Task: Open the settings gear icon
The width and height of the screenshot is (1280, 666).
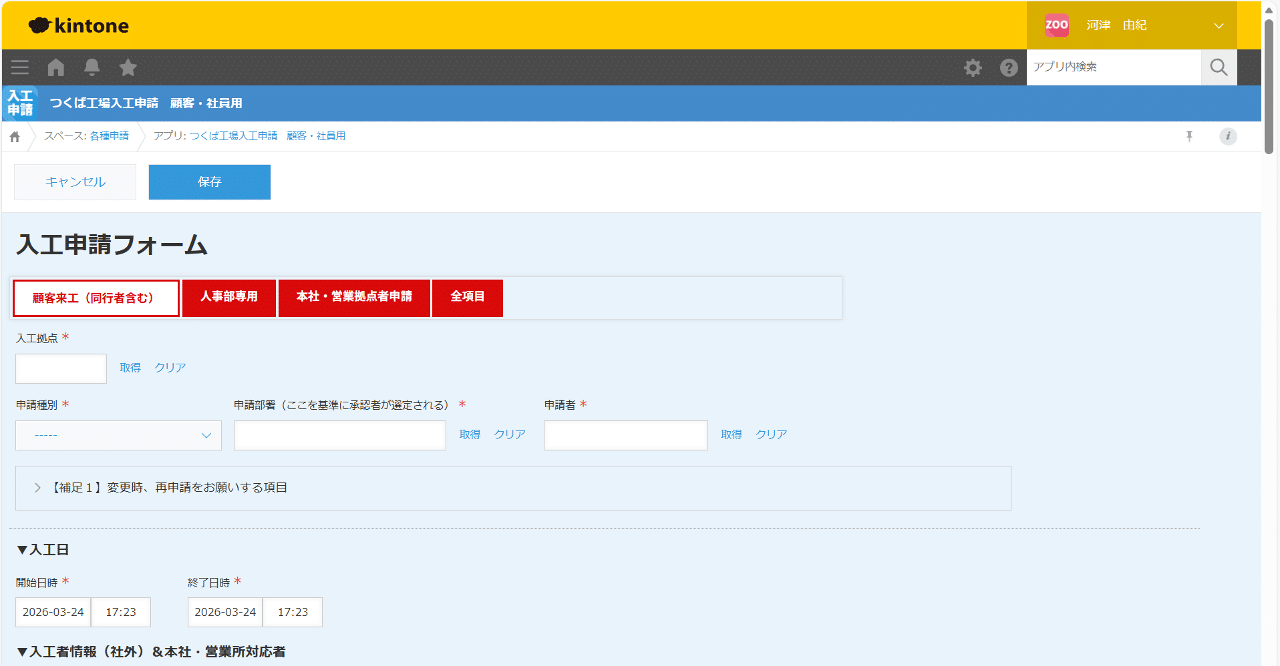Action: [x=972, y=68]
